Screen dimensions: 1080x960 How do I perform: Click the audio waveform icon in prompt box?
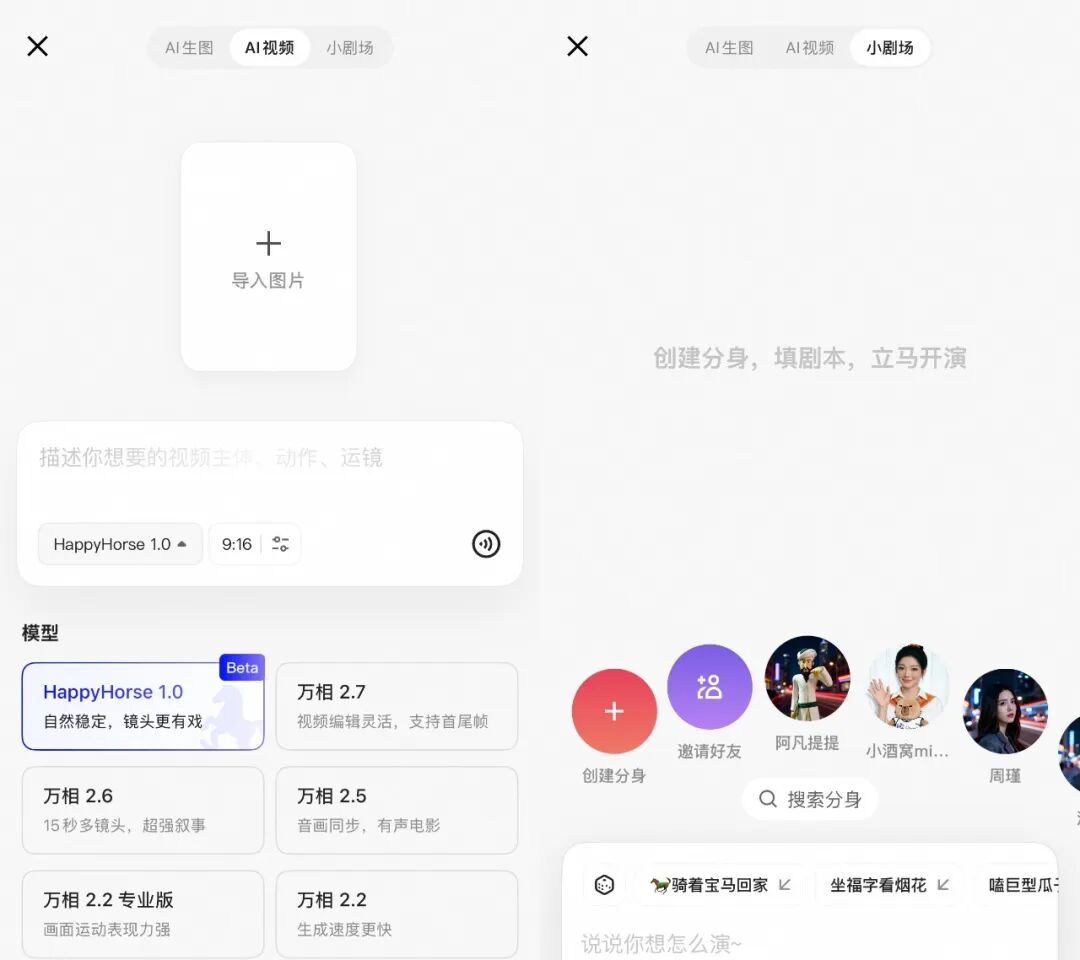click(486, 544)
